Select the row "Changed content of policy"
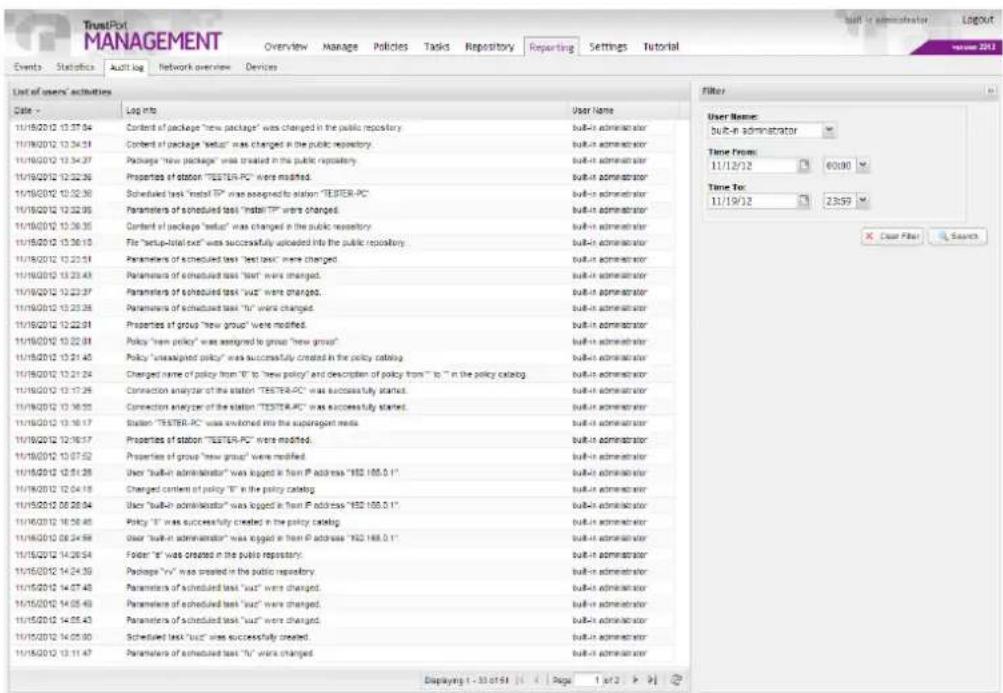The image size is (1003, 693). tap(342, 489)
